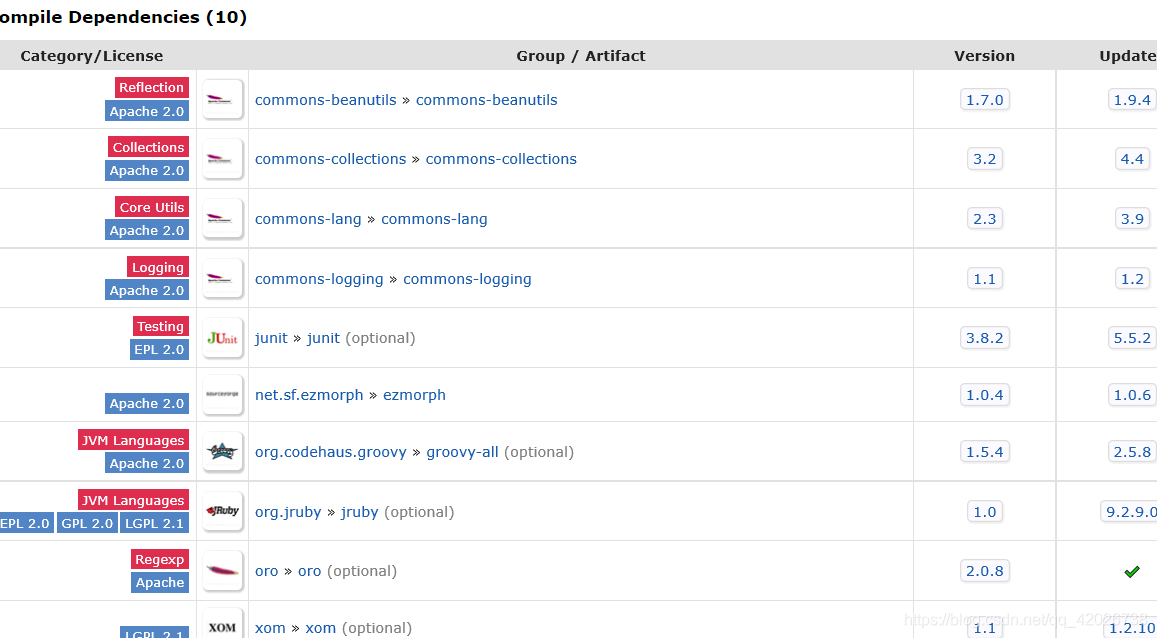Click the Apache icon for commons-logging row

222,277
